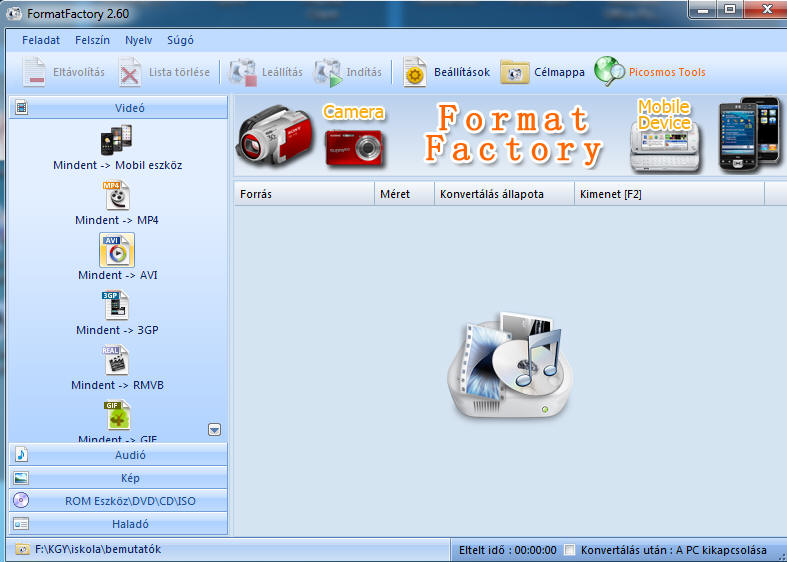Click the Indítás toolbar label
This screenshot has height=562, width=787.
click(364, 72)
